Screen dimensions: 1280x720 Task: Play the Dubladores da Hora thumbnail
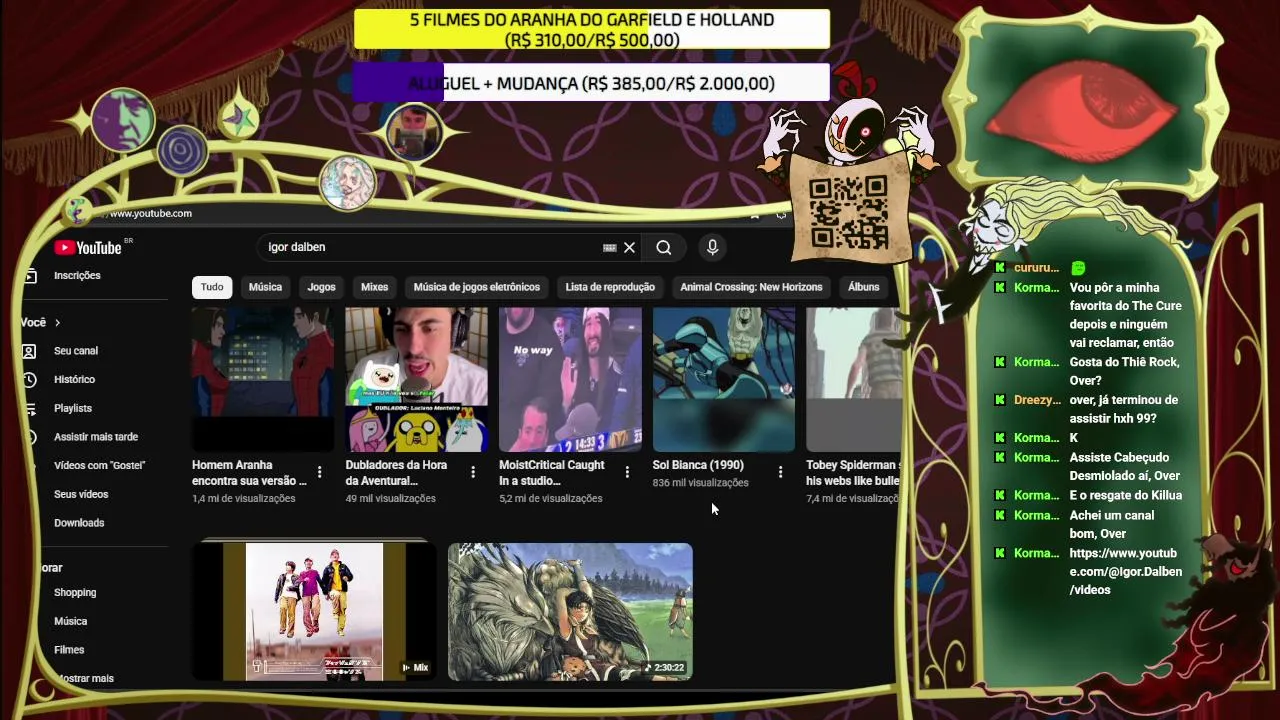[x=417, y=379]
